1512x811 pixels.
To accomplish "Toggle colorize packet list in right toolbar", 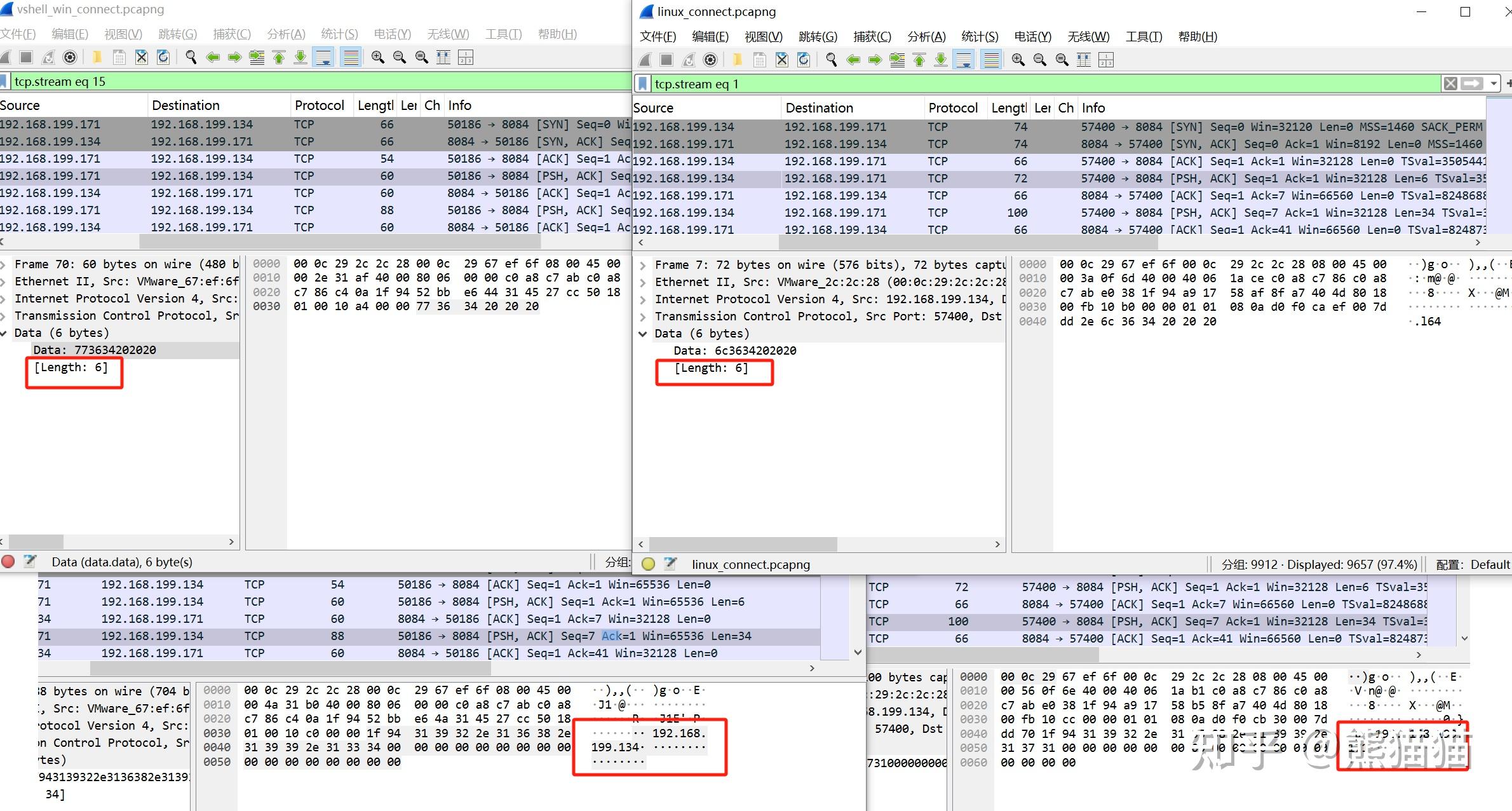I will pyautogui.click(x=990, y=60).
